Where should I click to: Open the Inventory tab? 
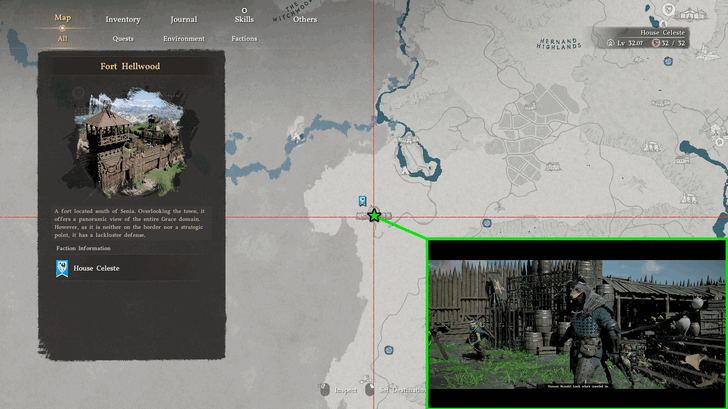click(x=123, y=19)
